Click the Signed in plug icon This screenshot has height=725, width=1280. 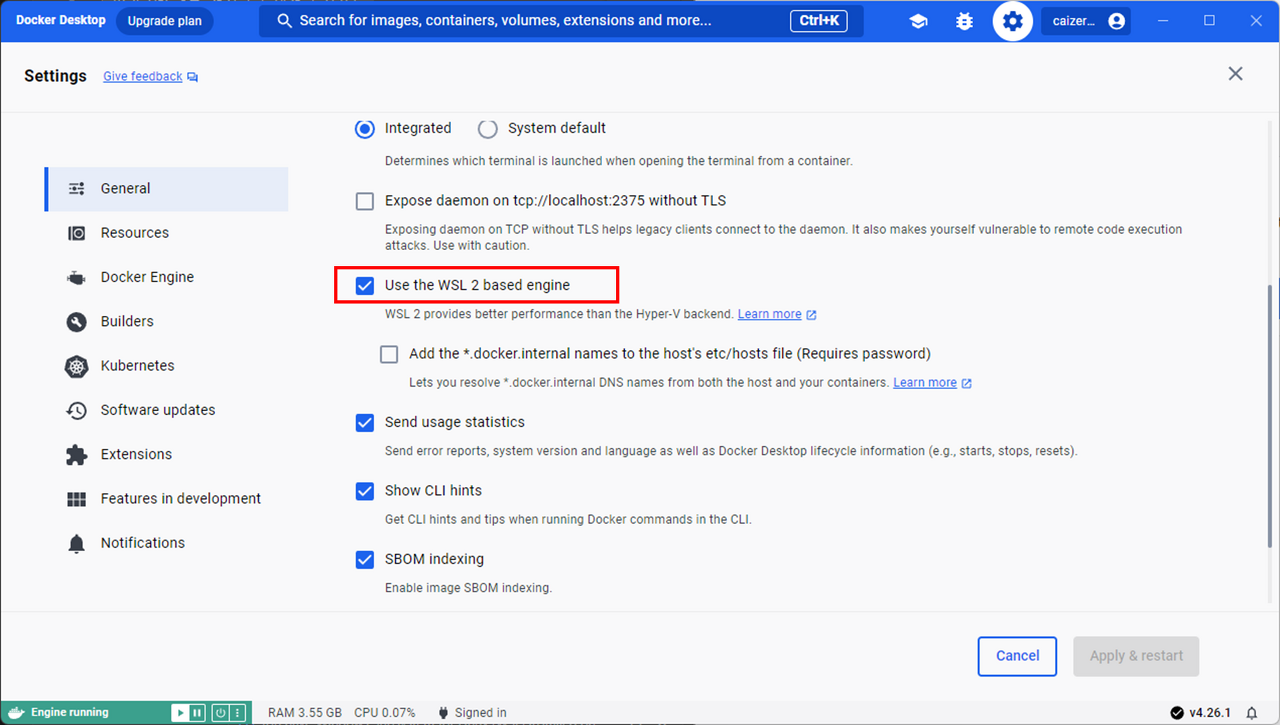443,713
